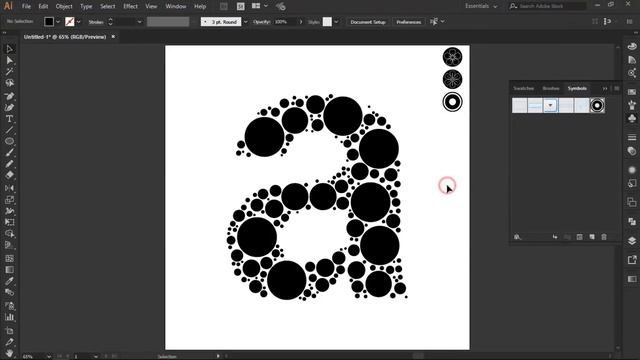Click the Search Adobe Stock field
Screen dimensions: 640x360
(548, 6)
